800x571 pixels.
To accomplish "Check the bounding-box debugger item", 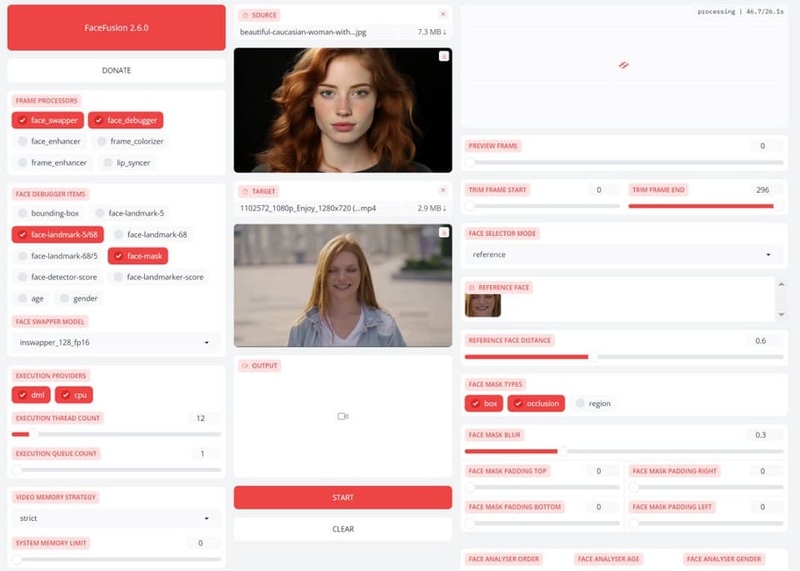I will [x=48, y=213].
